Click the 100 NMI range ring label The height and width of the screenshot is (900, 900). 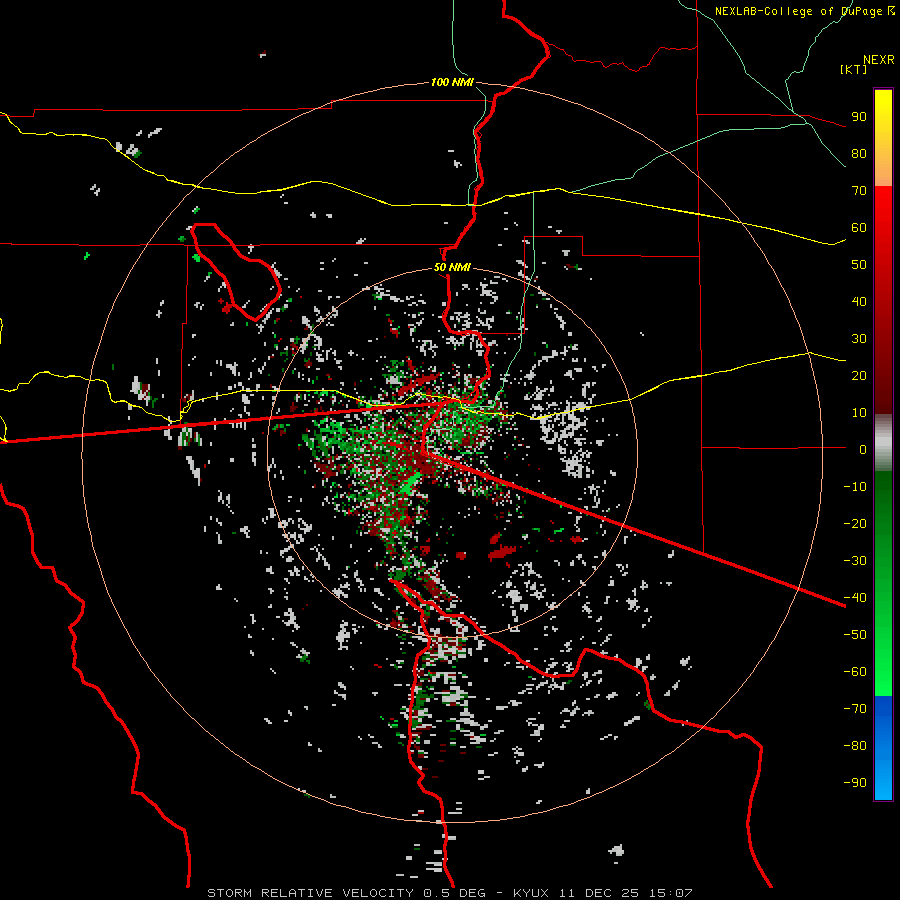(452, 82)
